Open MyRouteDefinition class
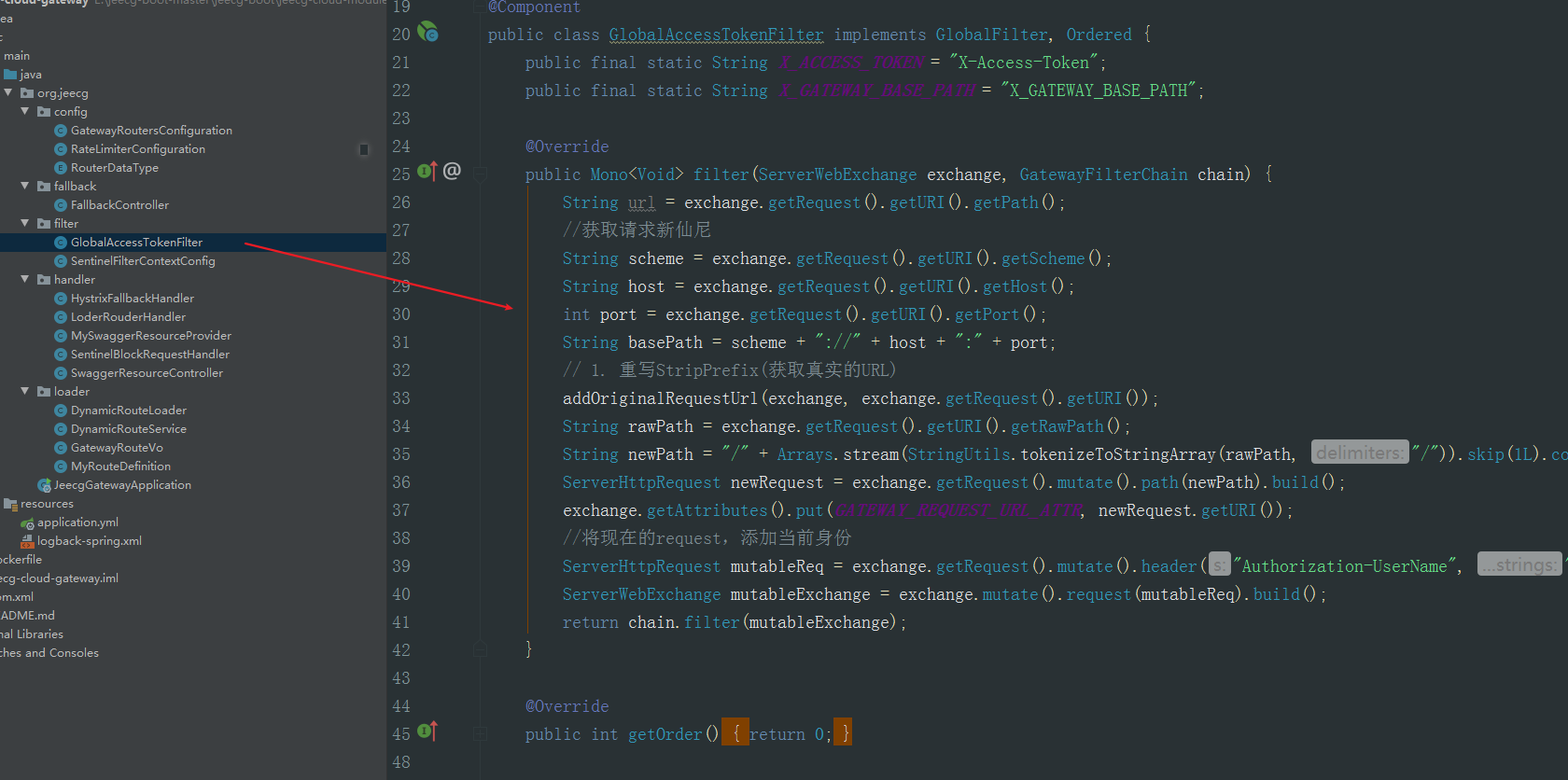The width and height of the screenshot is (1568, 780). tap(120, 467)
